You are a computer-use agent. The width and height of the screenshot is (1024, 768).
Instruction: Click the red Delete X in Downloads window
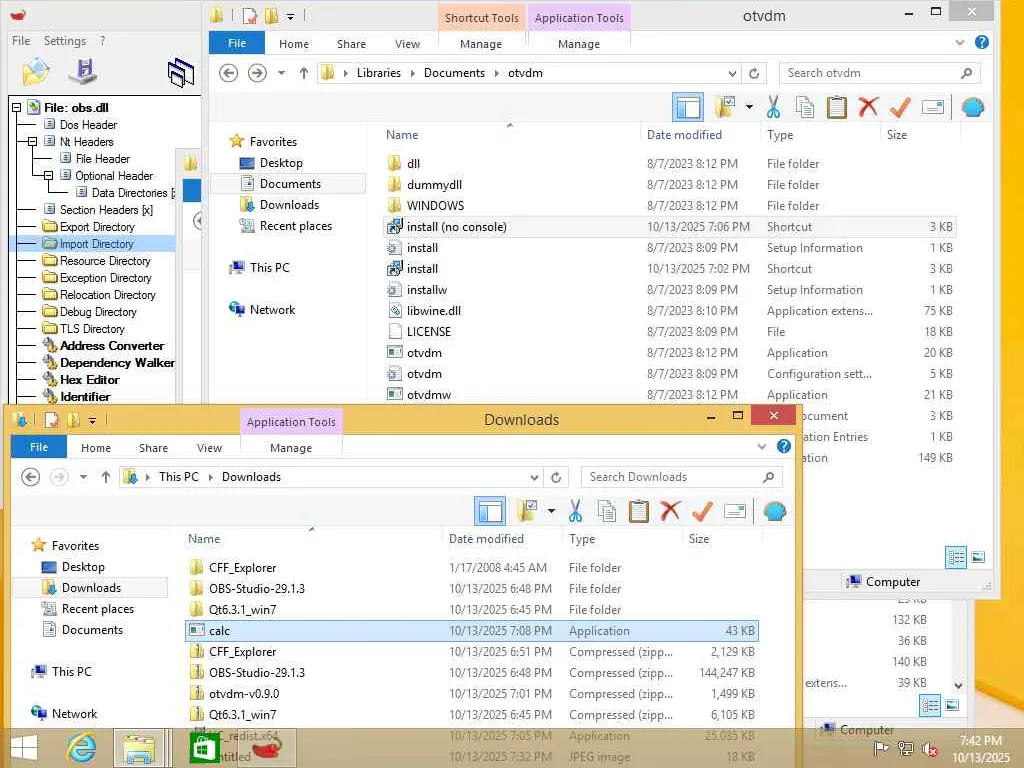(x=670, y=511)
